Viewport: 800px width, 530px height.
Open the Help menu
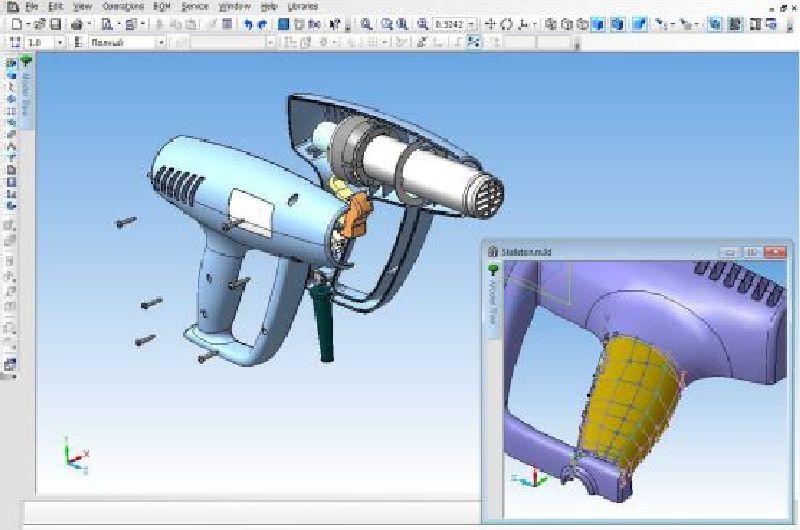(268, 7)
